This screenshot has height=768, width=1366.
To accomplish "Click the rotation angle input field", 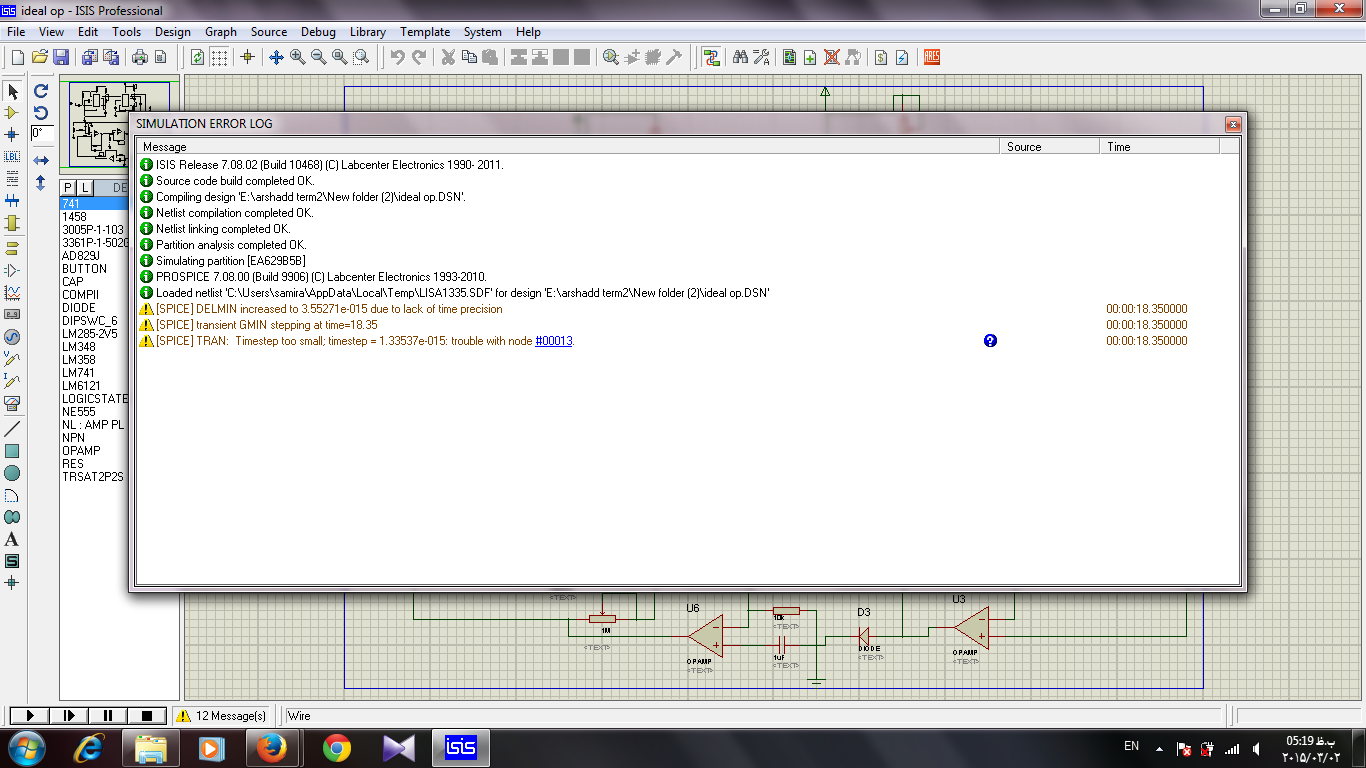I will (42, 133).
